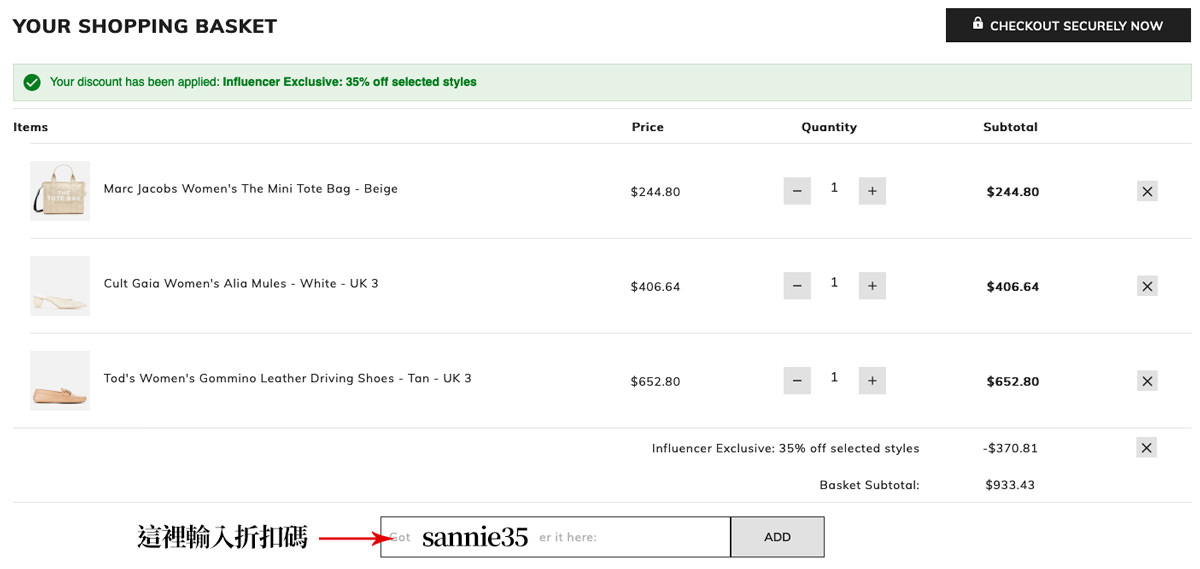The width and height of the screenshot is (1200, 569).
Task: Decrease quantity of Cult Gaia Alia Mules
Action: [797, 286]
